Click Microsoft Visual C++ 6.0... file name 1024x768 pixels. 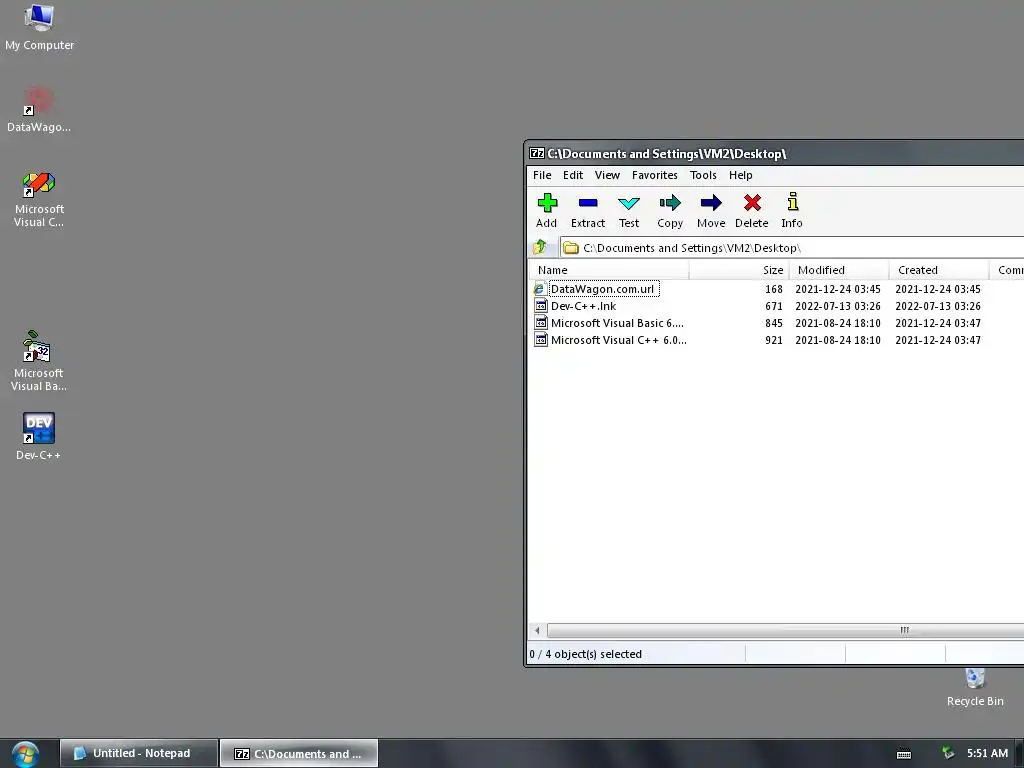coord(618,340)
